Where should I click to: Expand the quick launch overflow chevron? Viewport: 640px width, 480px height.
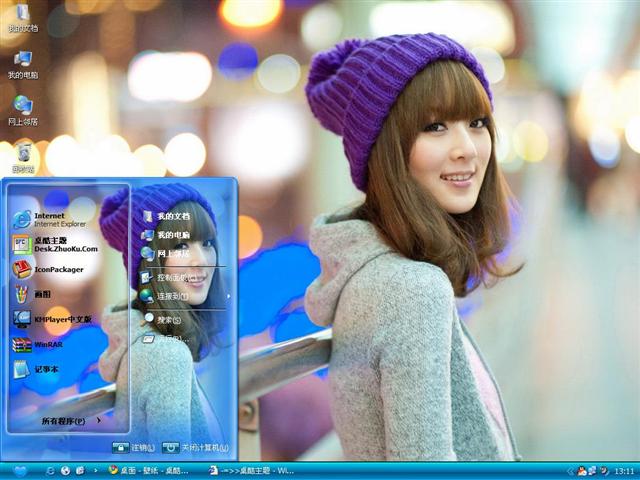pyautogui.click(x=96, y=471)
